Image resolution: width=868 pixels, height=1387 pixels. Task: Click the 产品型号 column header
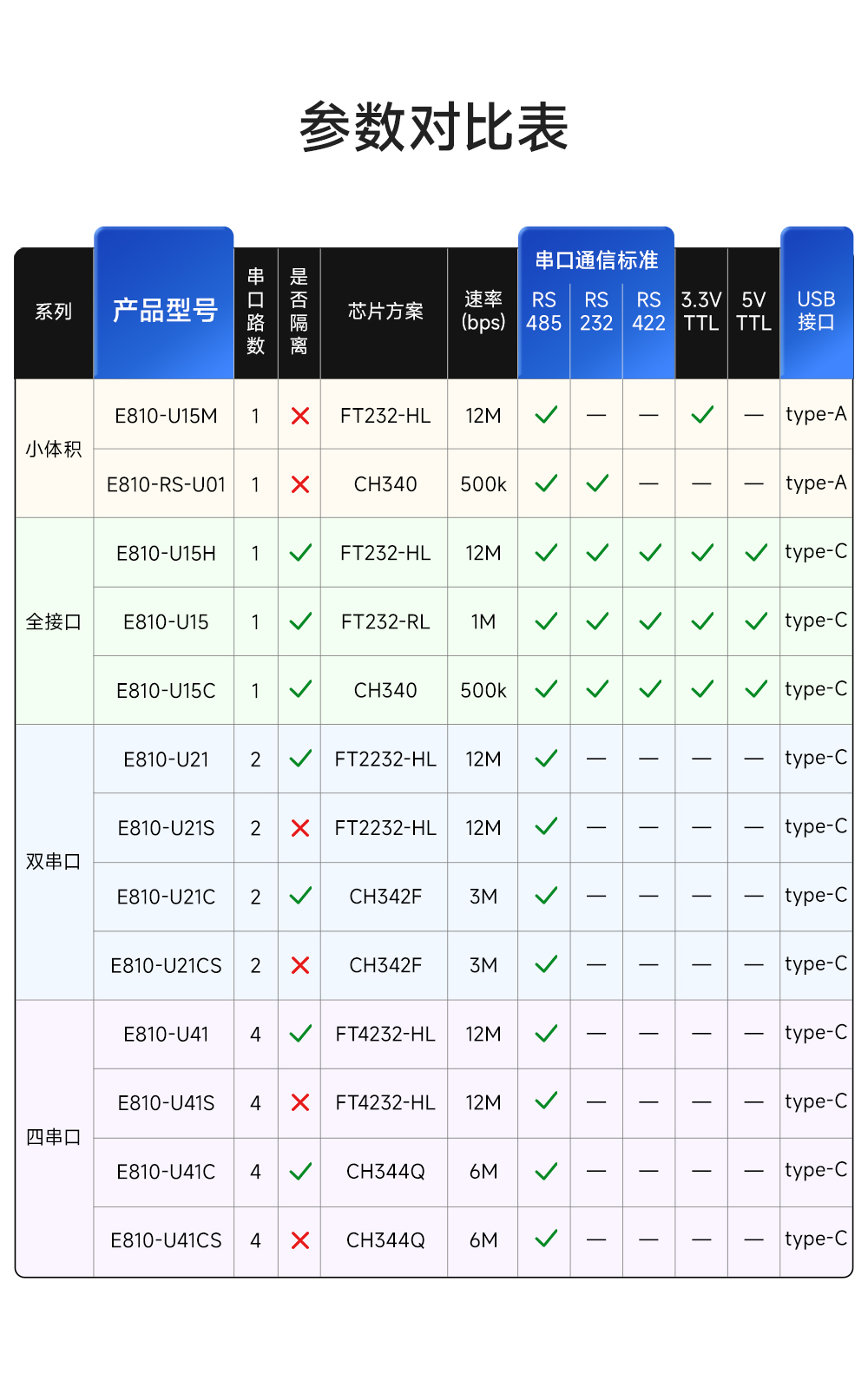[165, 310]
